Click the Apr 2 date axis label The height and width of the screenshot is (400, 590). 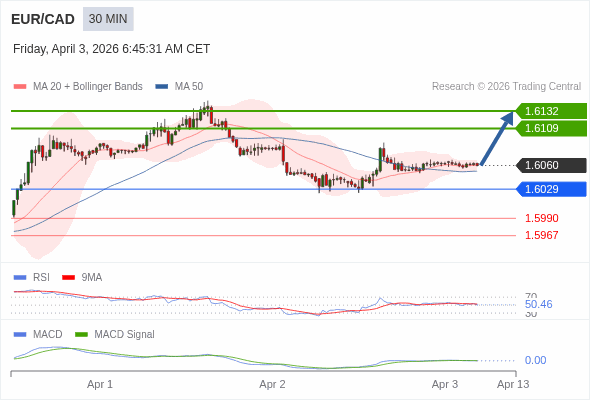[272, 384]
